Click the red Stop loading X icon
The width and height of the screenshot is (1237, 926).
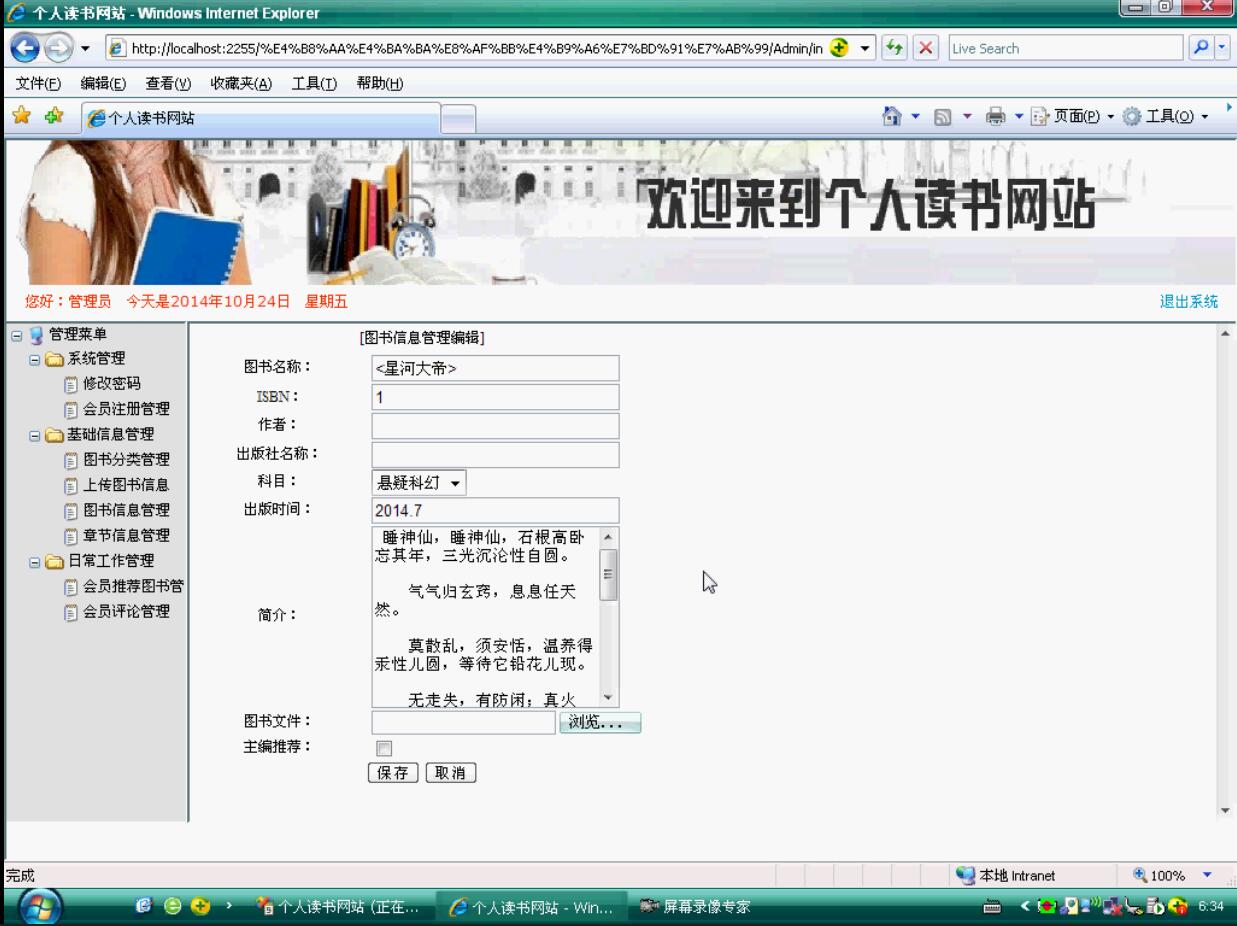926,48
